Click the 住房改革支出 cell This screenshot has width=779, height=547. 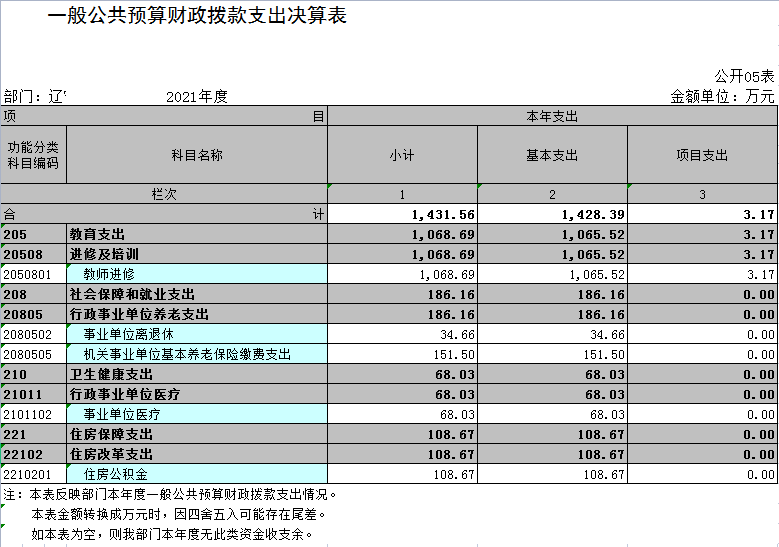(x=197, y=454)
